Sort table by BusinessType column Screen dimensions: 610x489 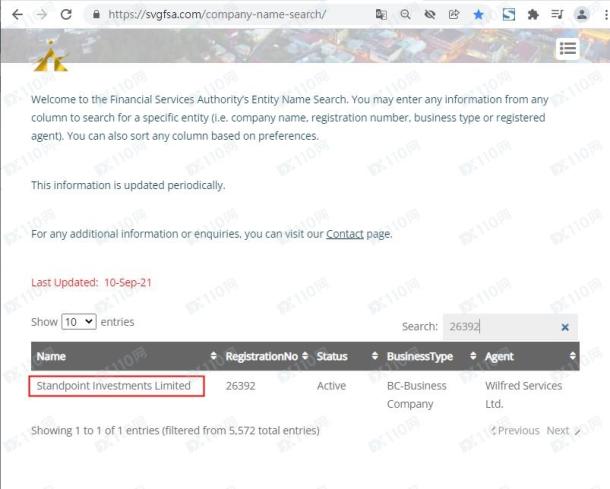click(x=431, y=356)
